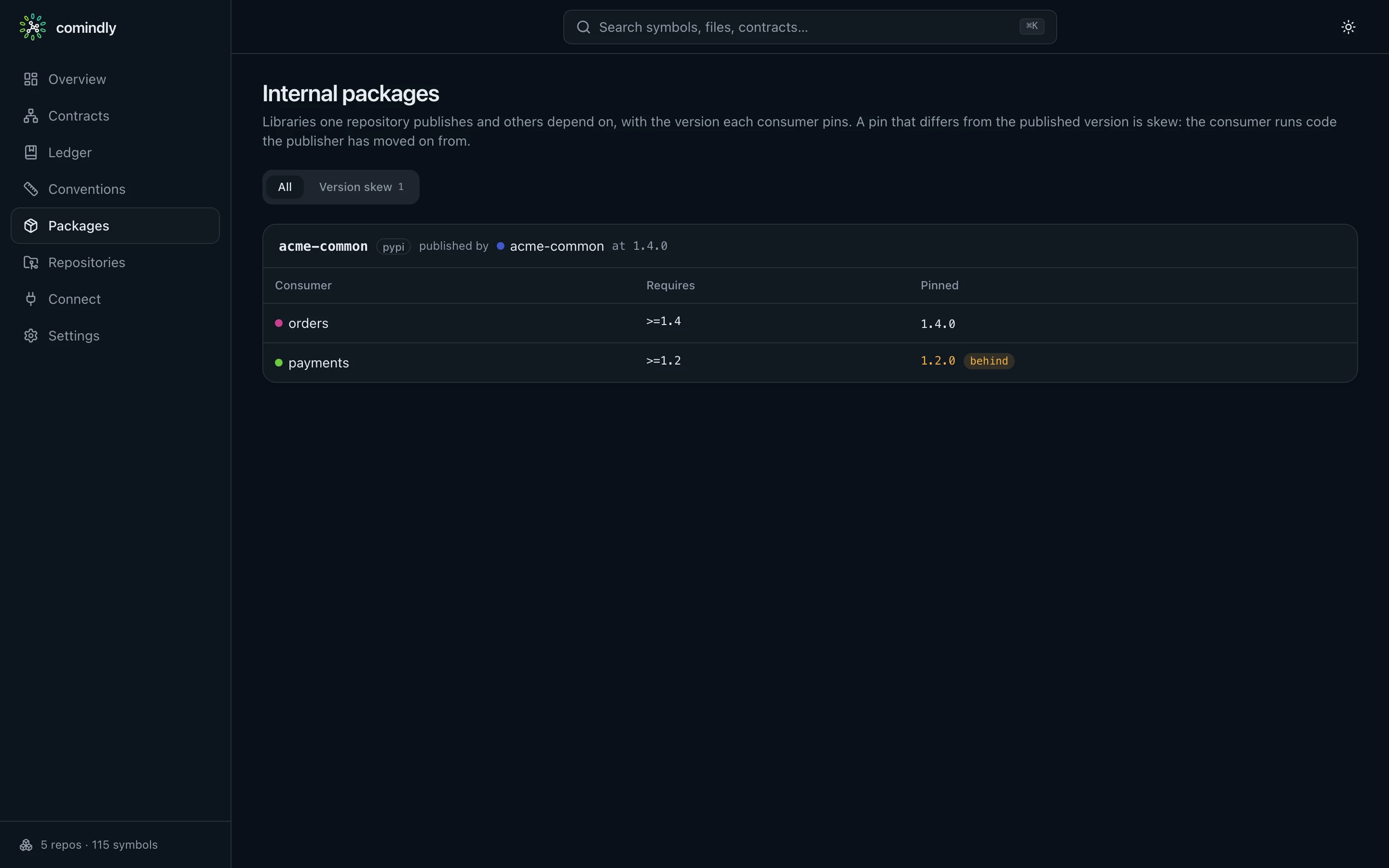1389x868 pixels.
Task: Click the pinned 1.2.0 value
Action: click(x=938, y=361)
